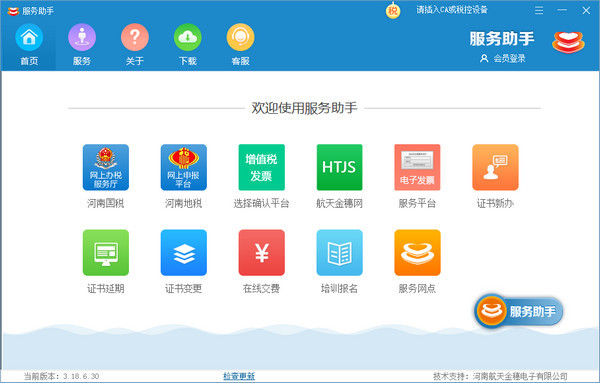The image size is (600, 383).
Task: Open the 服务网点 orange icon
Action: 417,253
